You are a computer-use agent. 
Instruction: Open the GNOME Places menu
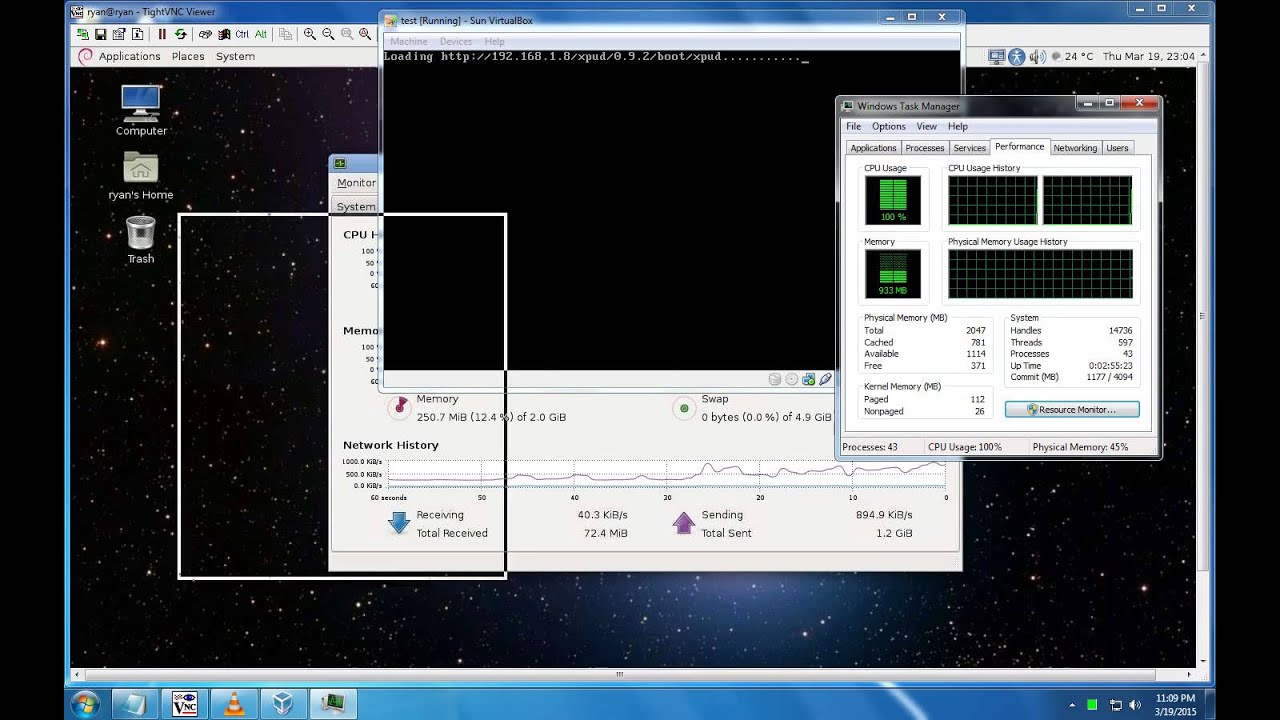188,56
